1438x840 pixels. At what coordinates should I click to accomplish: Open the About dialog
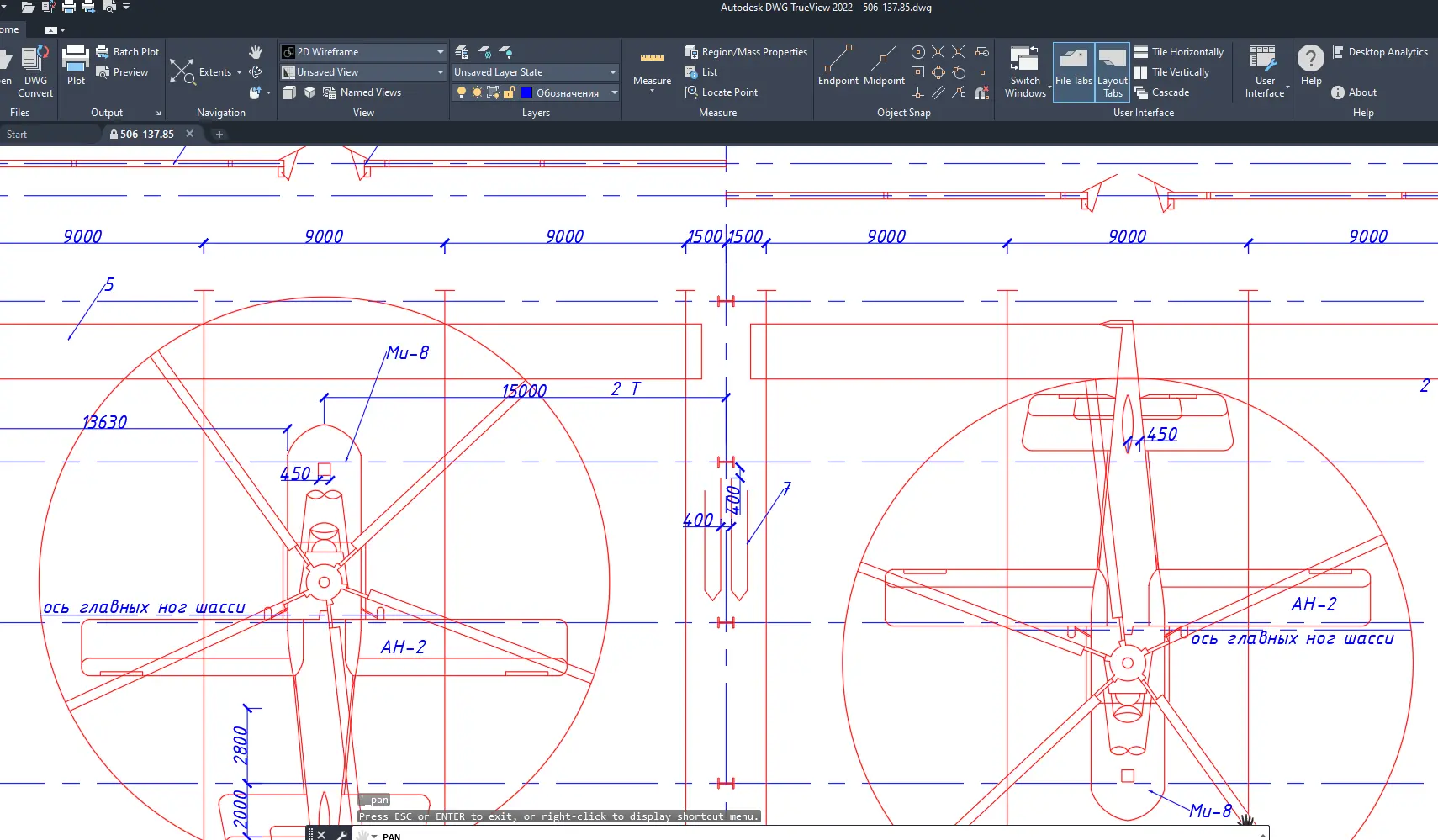1354,92
